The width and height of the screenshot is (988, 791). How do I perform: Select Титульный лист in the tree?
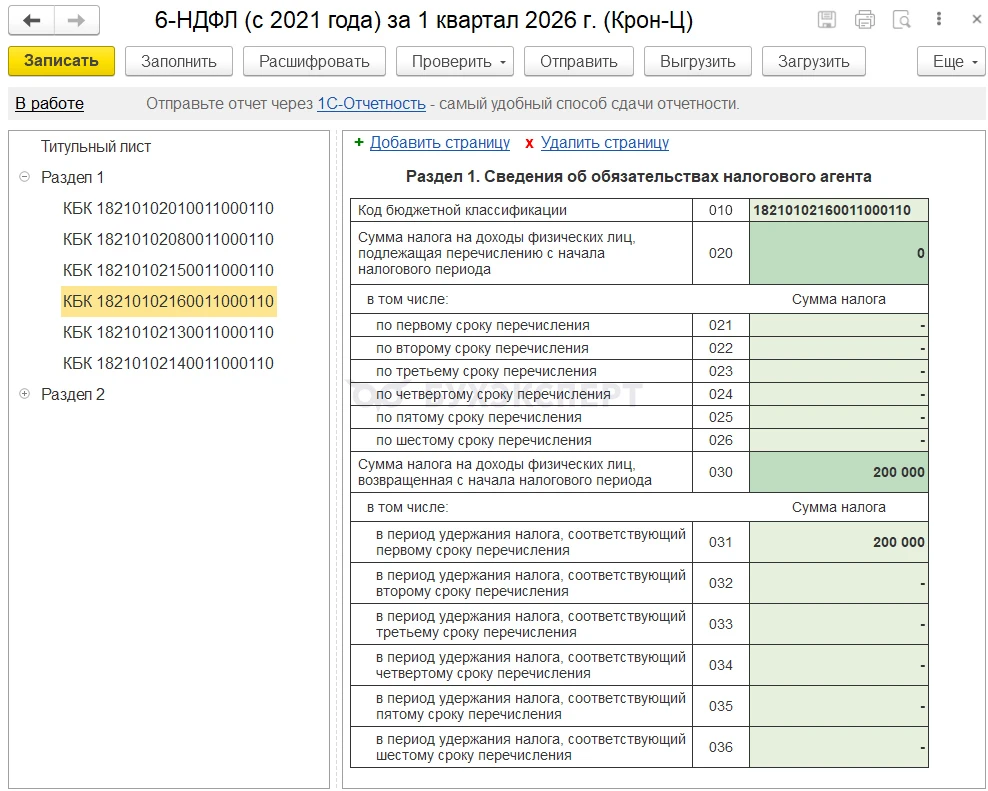click(96, 146)
